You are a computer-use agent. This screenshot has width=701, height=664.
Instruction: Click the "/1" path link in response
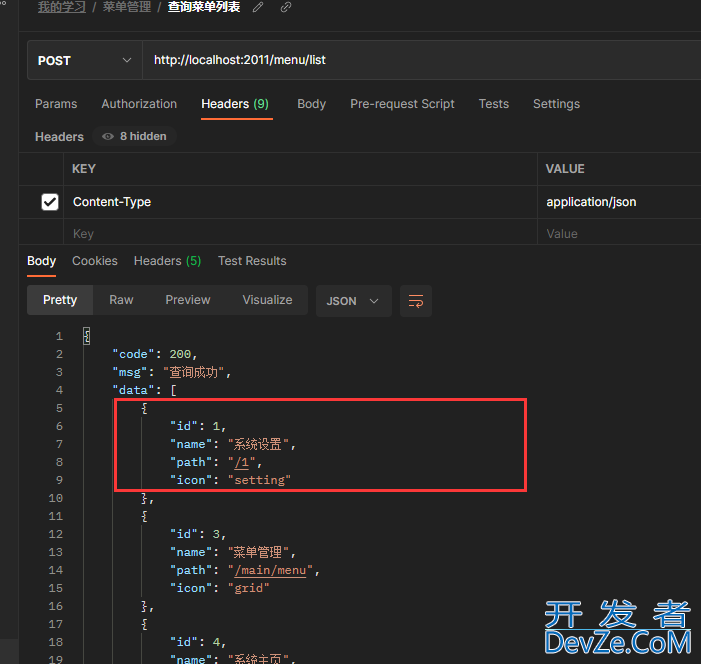click(241, 462)
